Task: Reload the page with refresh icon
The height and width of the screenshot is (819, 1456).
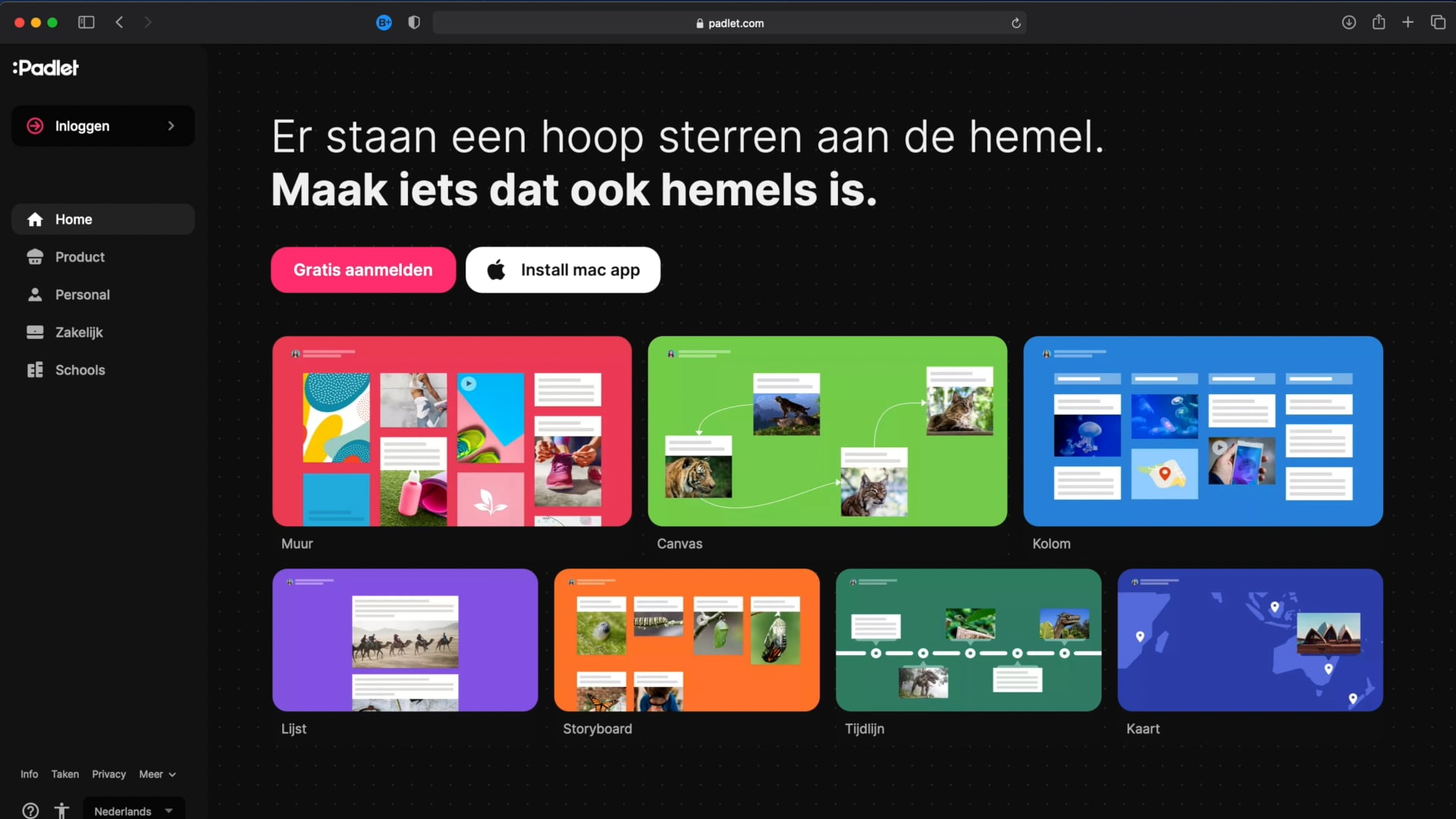Action: (x=1016, y=24)
